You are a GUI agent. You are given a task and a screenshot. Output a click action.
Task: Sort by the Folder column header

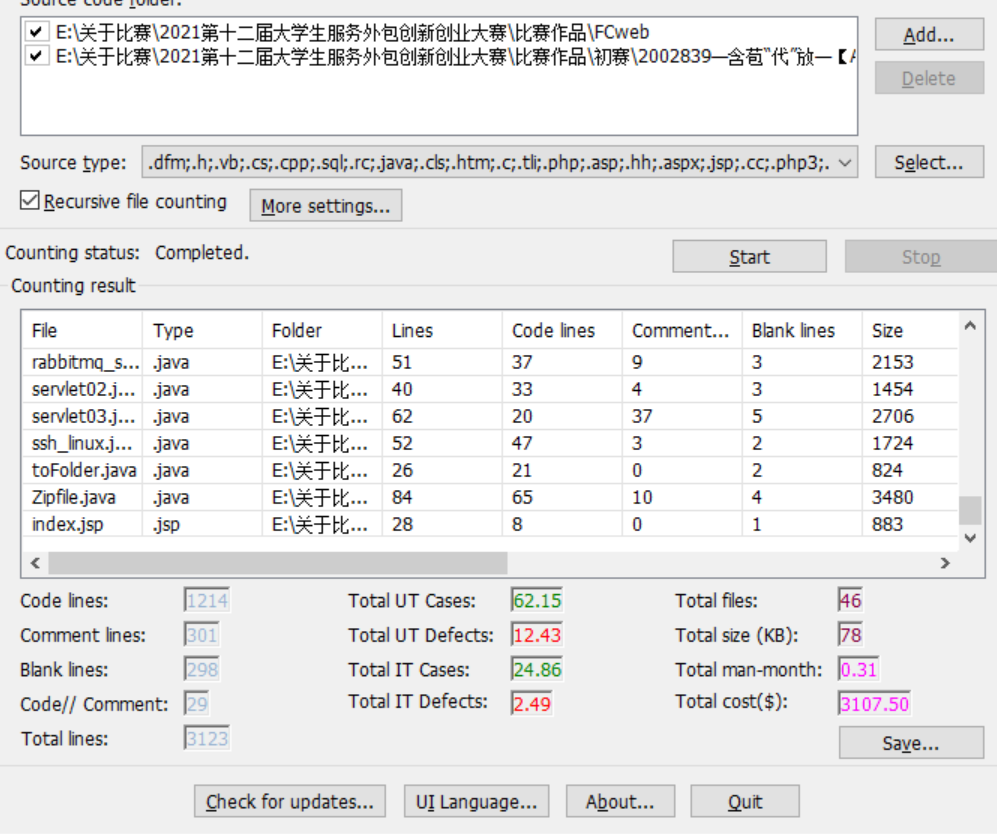322,330
